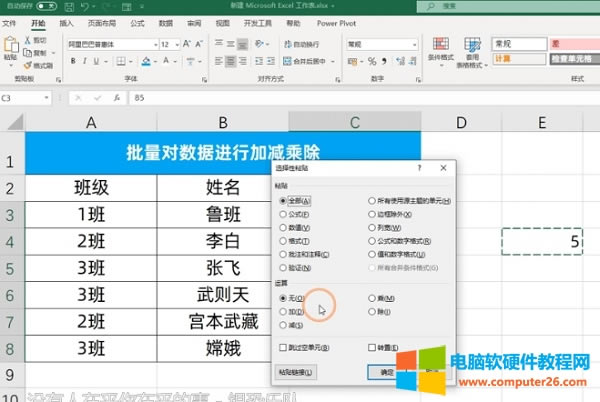
Task: Open the 公式 (Formulas) ribbon tab
Action: (137, 21)
